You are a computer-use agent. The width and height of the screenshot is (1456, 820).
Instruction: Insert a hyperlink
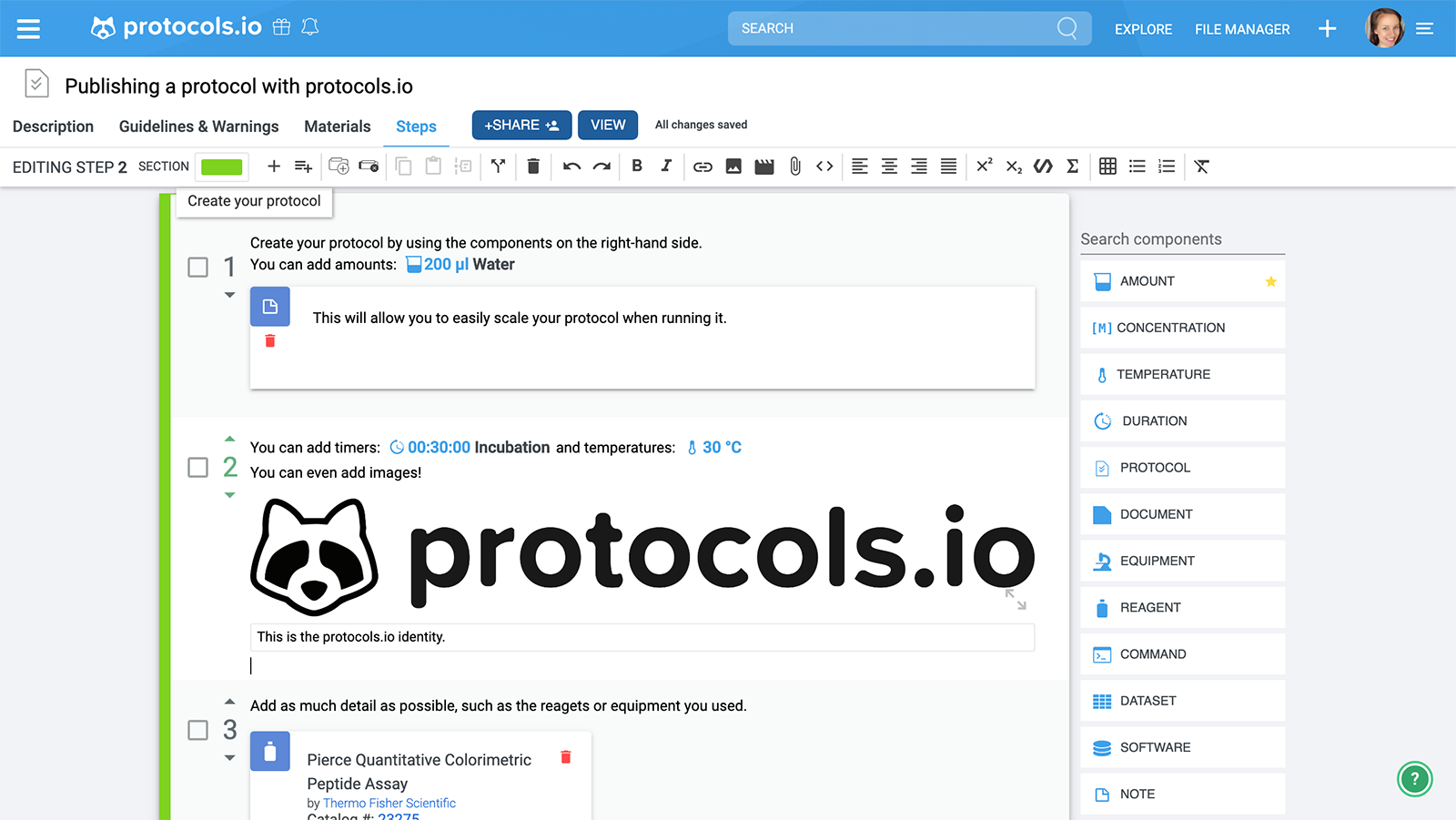pyautogui.click(x=703, y=167)
